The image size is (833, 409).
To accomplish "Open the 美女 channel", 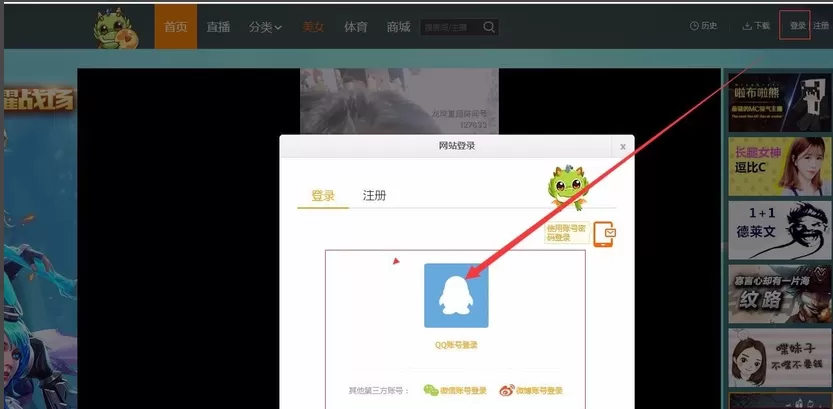I will pos(313,27).
